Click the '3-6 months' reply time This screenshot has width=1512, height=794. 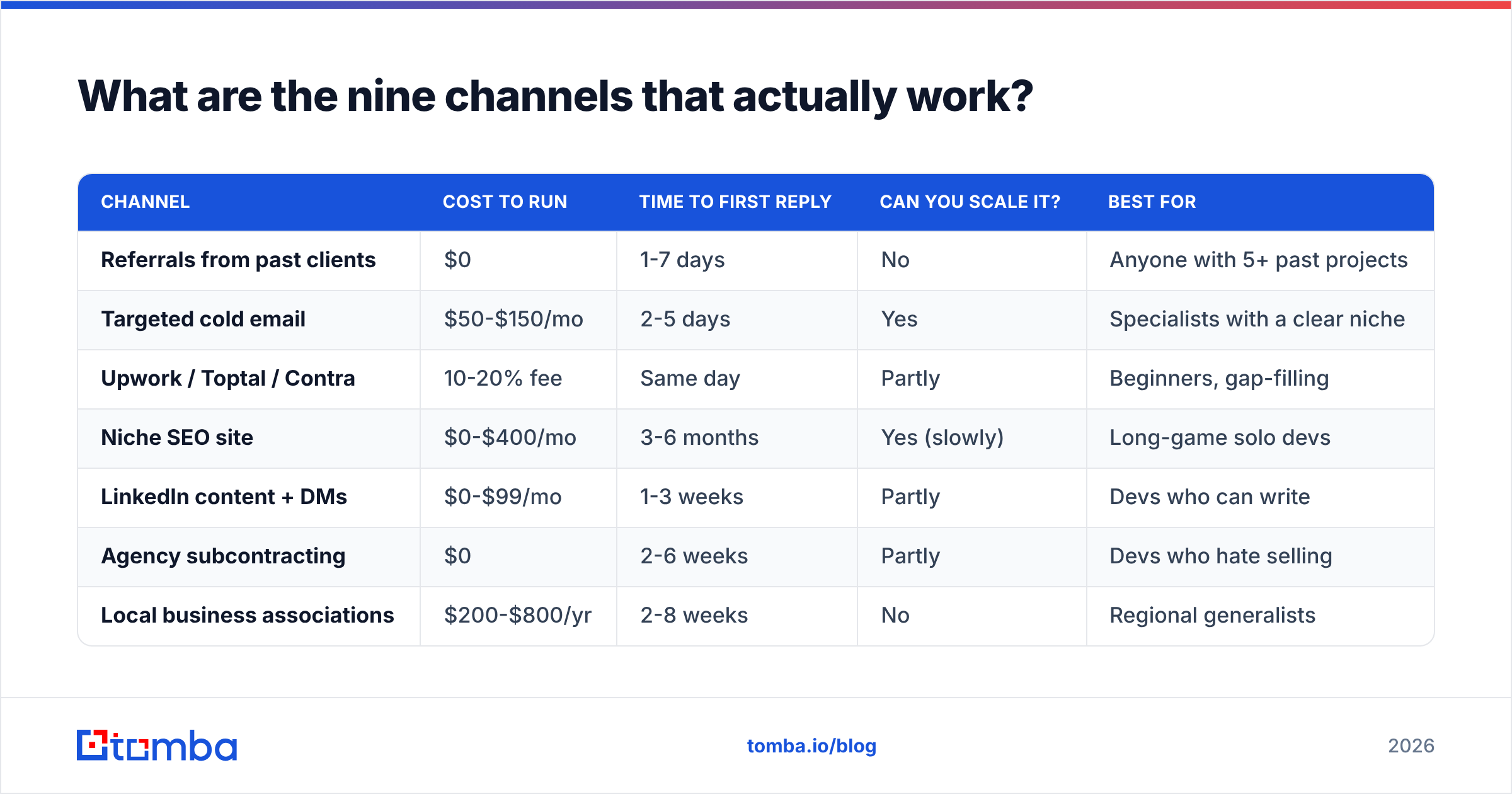click(699, 438)
